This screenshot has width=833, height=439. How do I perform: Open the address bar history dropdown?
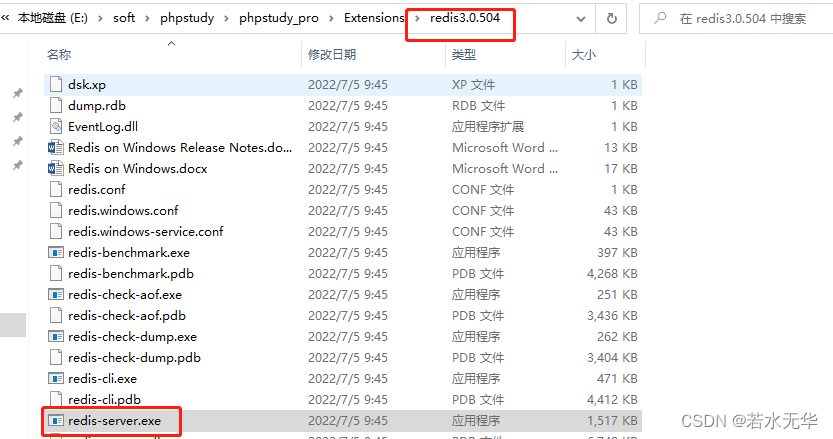[581, 19]
